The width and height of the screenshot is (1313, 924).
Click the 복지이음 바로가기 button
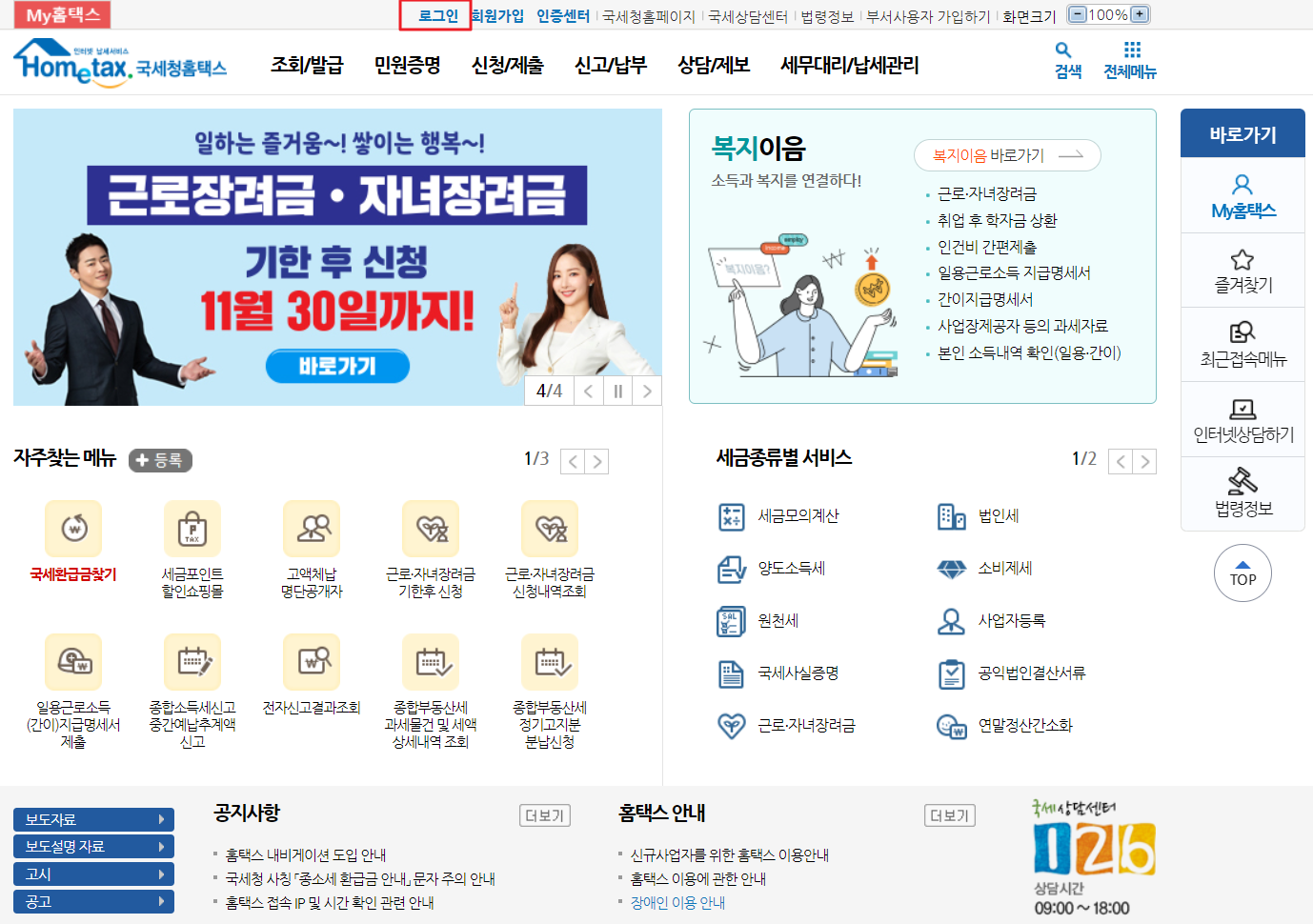(1007, 155)
